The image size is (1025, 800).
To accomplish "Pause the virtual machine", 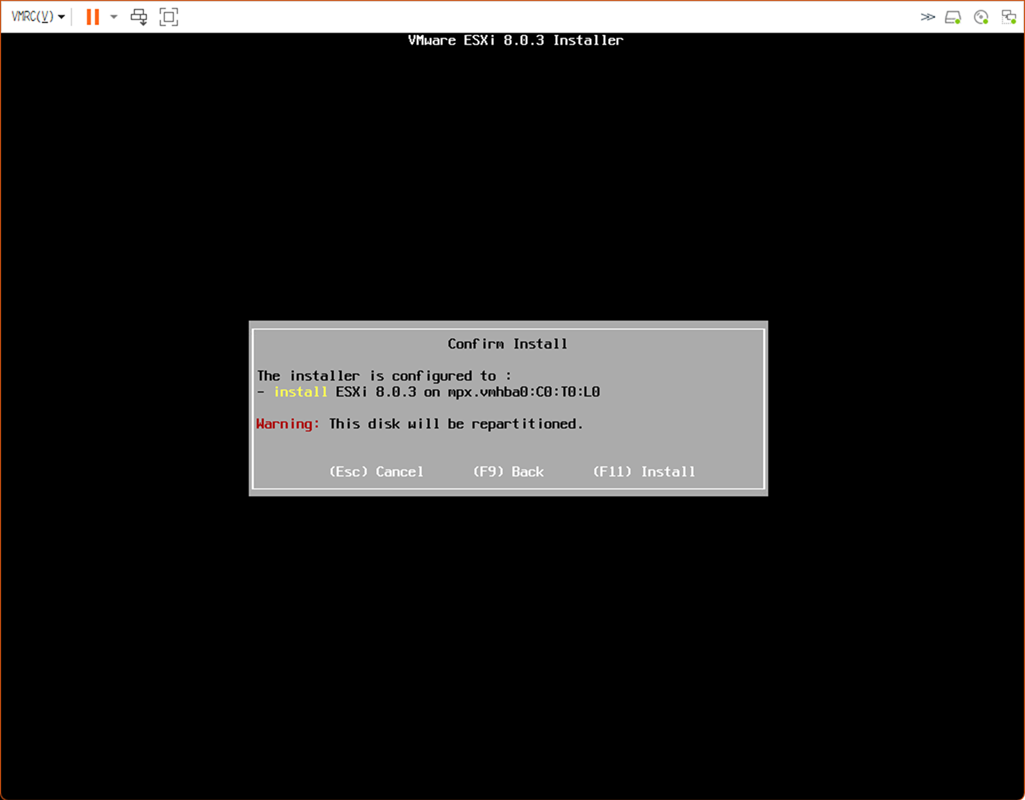I will [93, 17].
